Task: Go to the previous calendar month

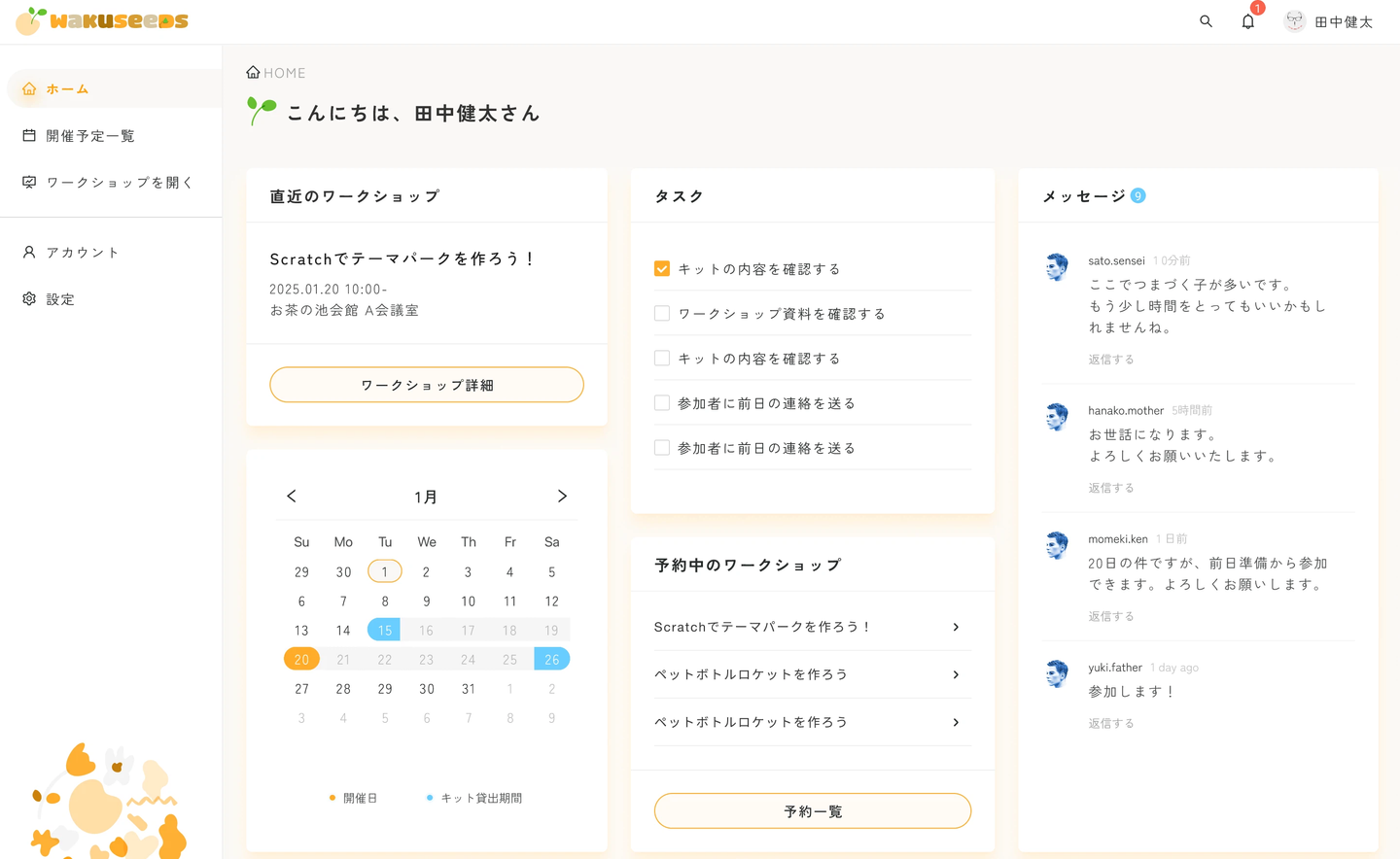Action: (x=292, y=497)
